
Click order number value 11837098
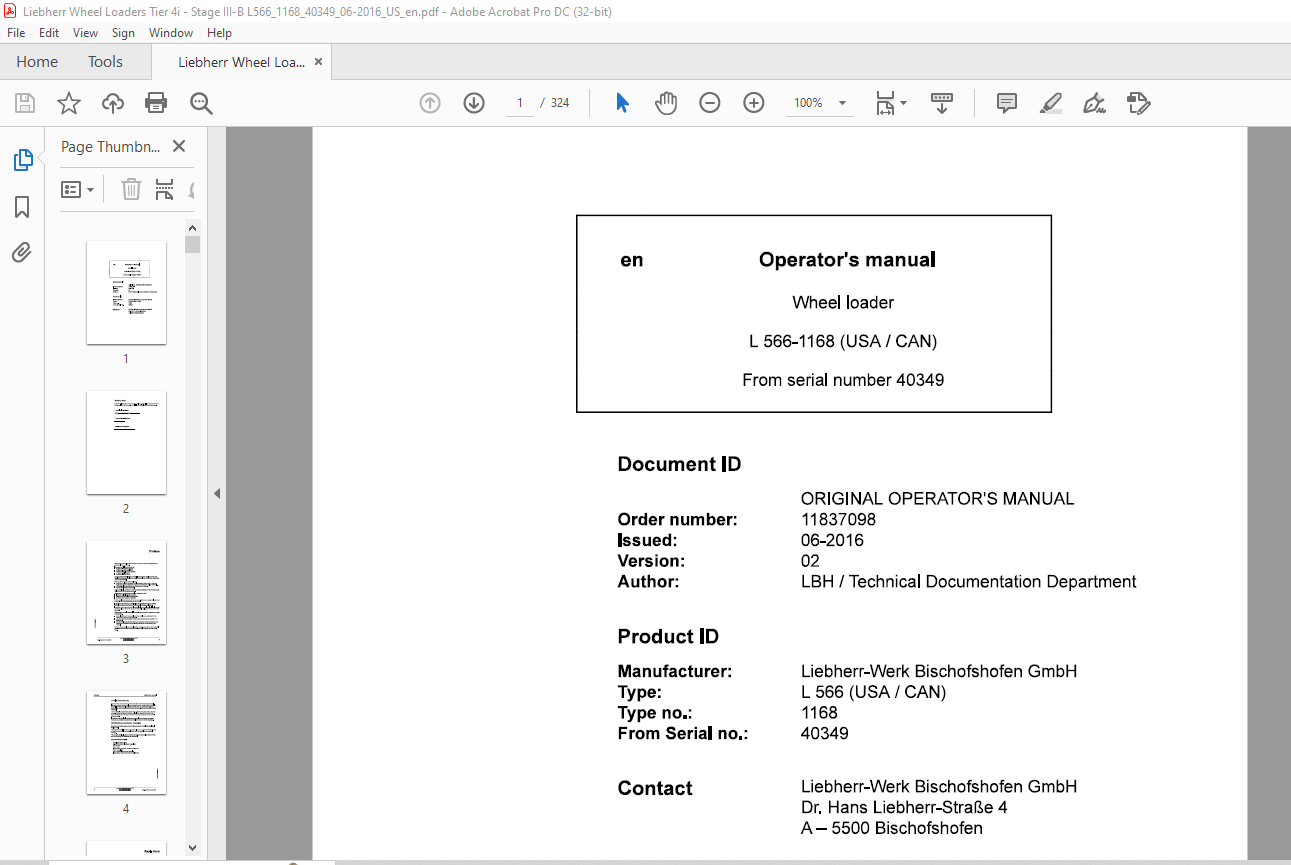[838, 520]
